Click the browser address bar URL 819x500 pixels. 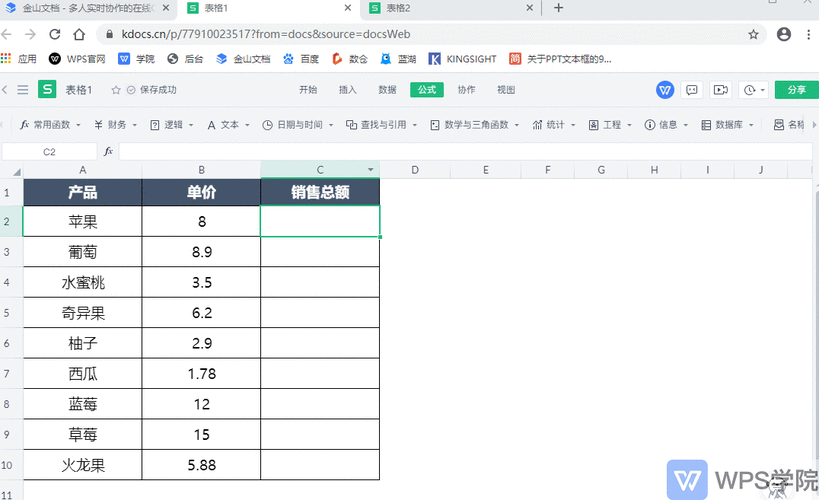coord(266,34)
